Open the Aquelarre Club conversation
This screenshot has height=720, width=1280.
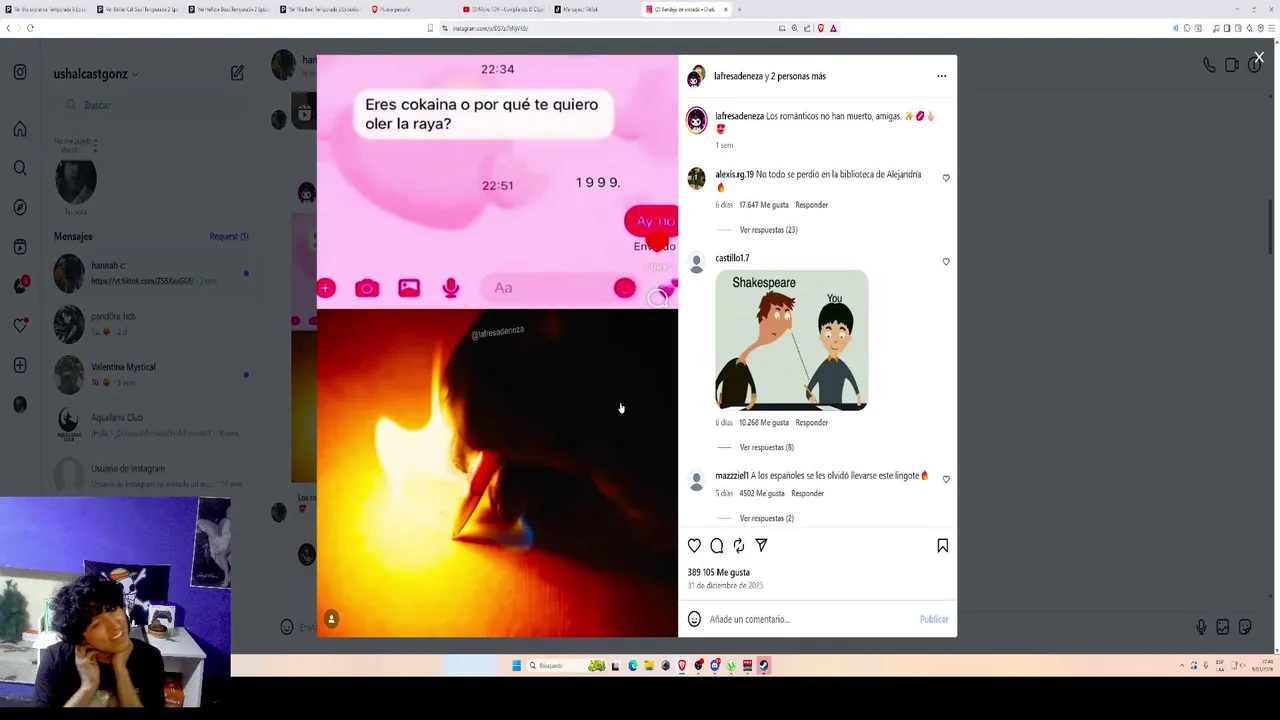click(x=150, y=425)
